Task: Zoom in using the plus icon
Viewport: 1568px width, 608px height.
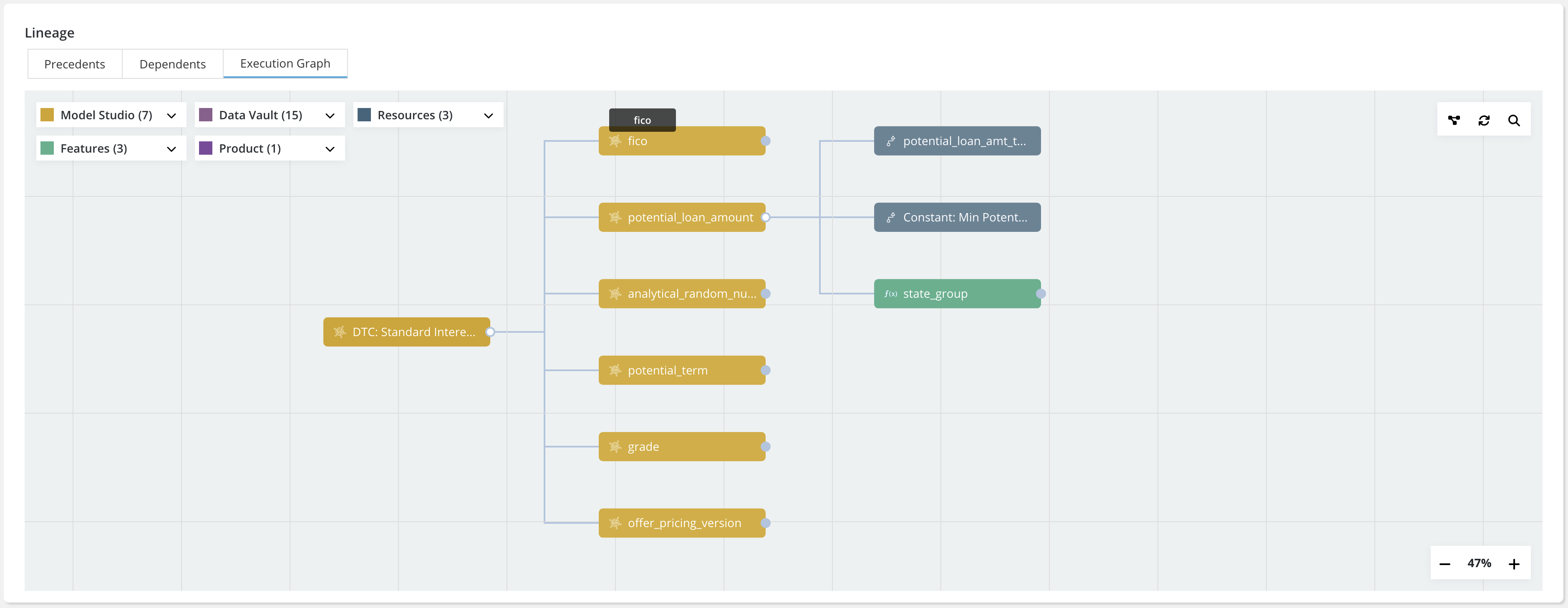Action: pyautogui.click(x=1514, y=564)
